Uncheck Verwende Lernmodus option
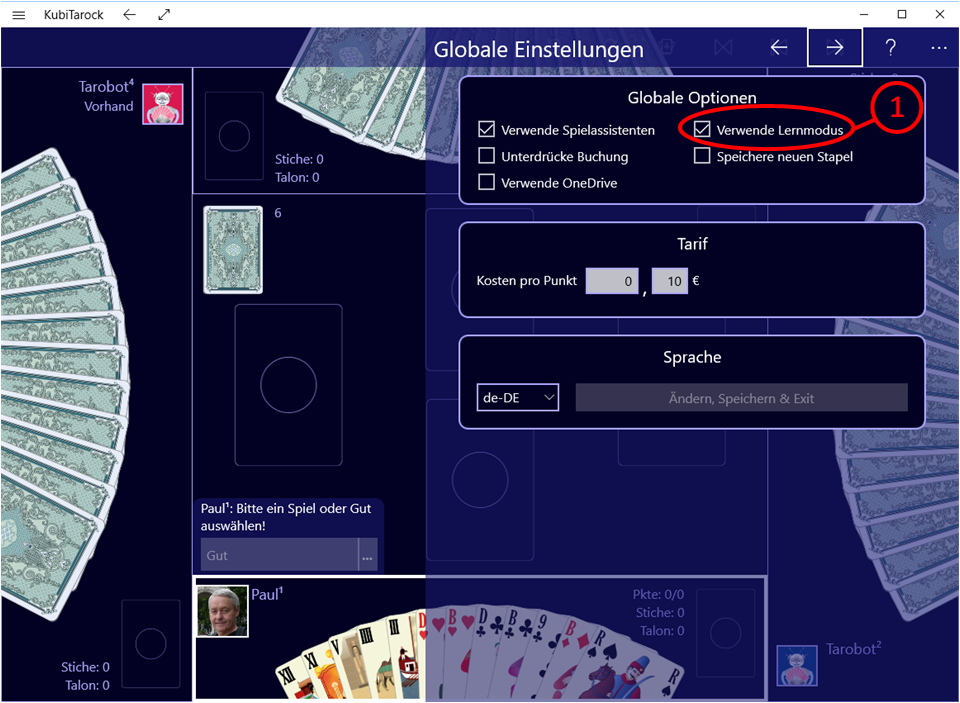This screenshot has height=703, width=960. [x=702, y=130]
